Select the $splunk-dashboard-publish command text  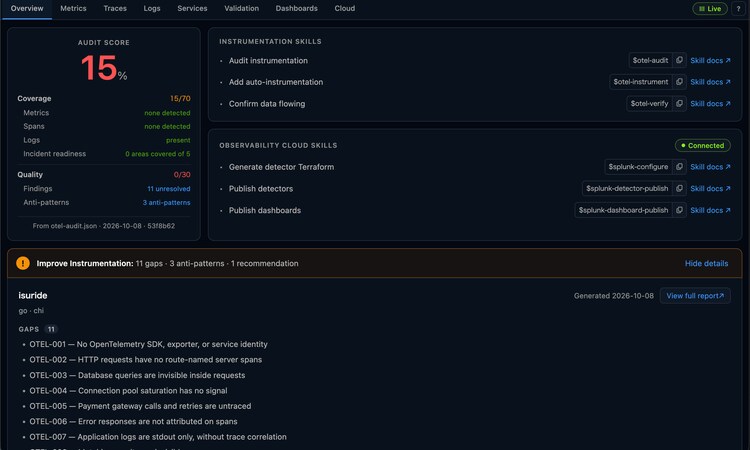pos(623,210)
